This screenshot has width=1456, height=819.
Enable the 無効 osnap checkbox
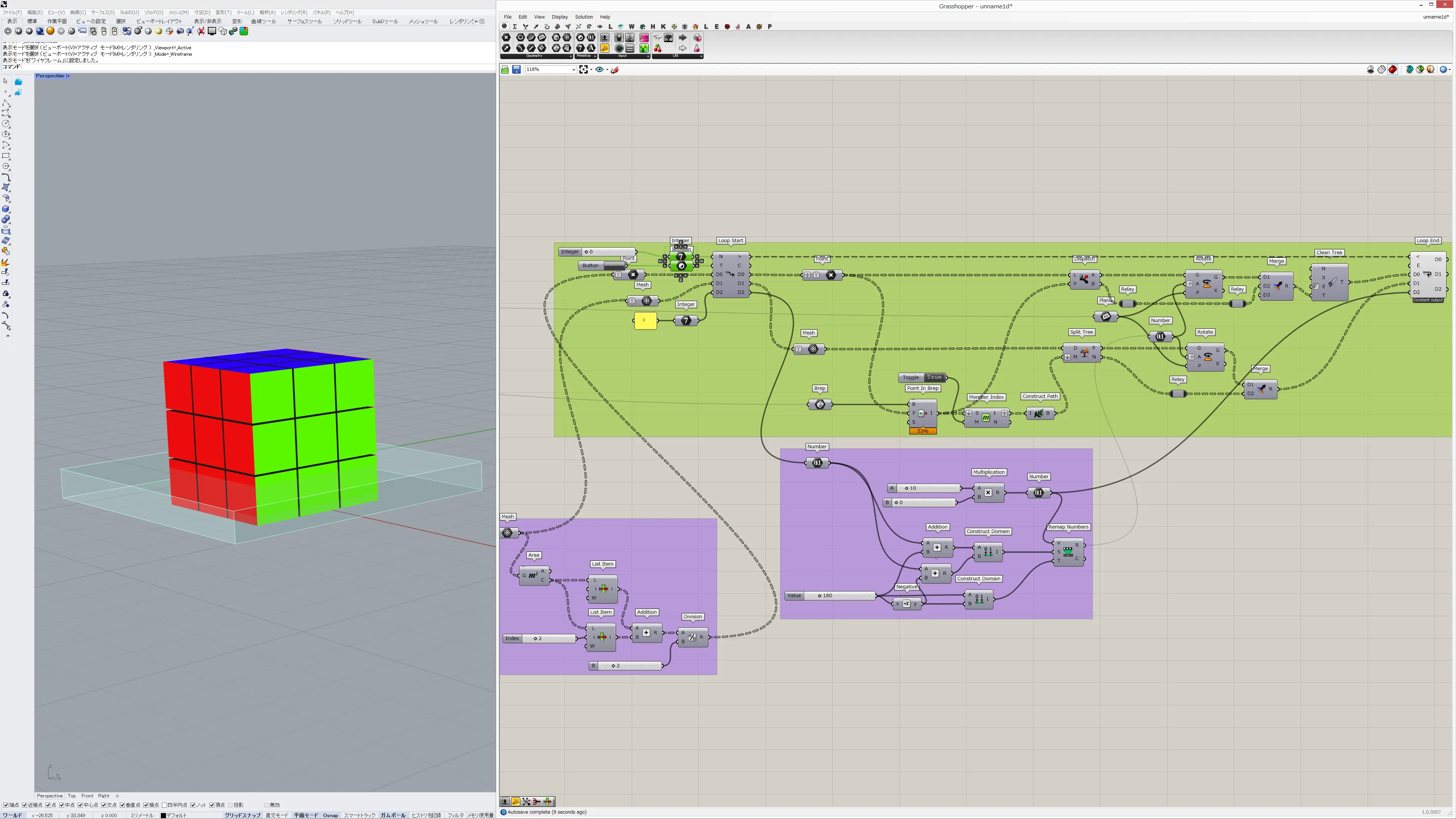coord(266,805)
